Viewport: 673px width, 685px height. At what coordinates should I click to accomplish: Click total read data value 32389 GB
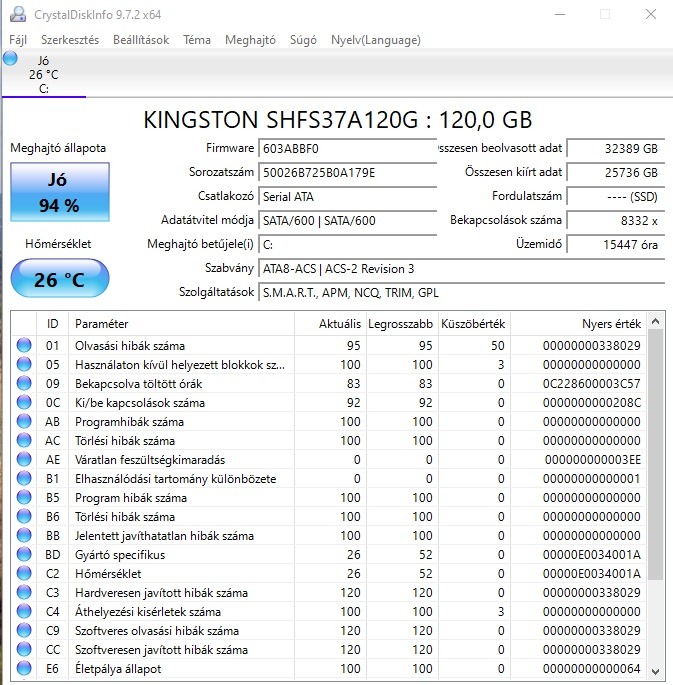point(616,149)
